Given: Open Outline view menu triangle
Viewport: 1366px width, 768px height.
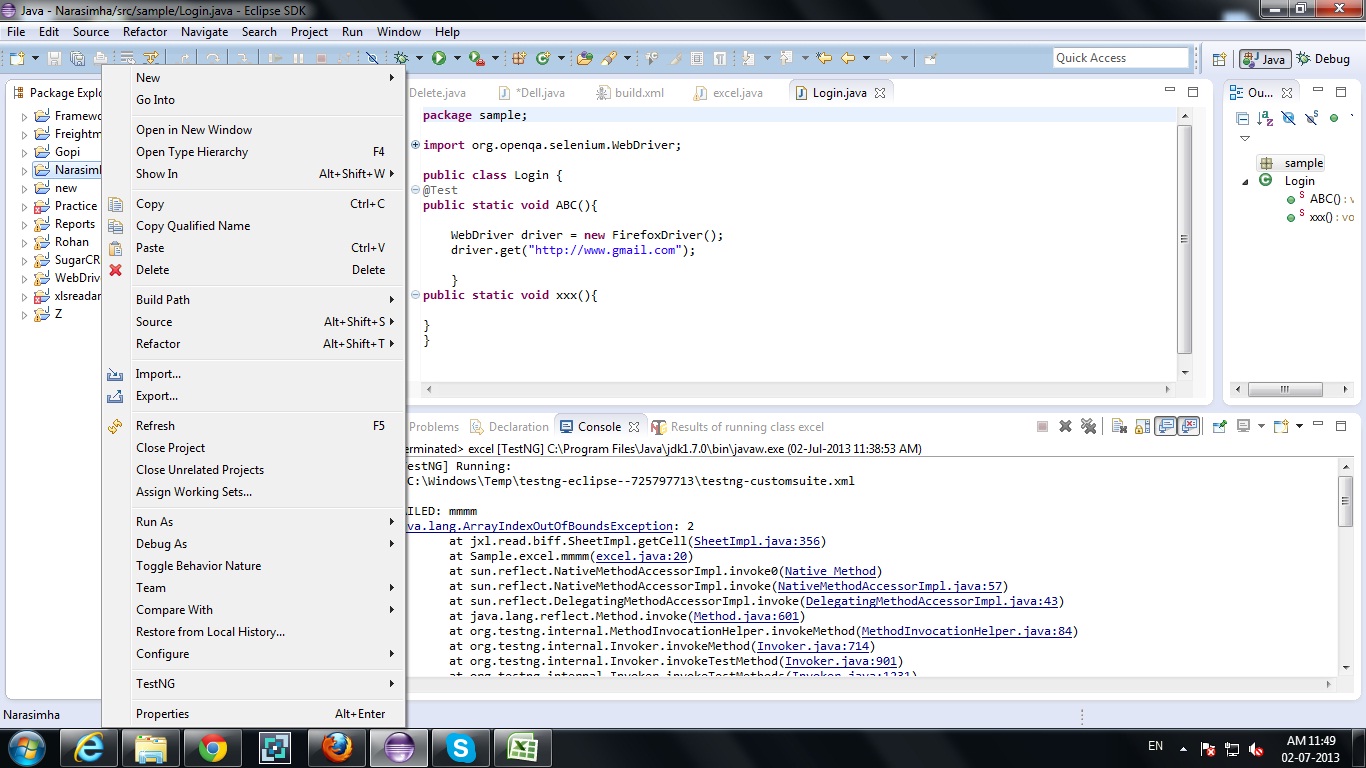Looking at the screenshot, I should pyautogui.click(x=1244, y=139).
